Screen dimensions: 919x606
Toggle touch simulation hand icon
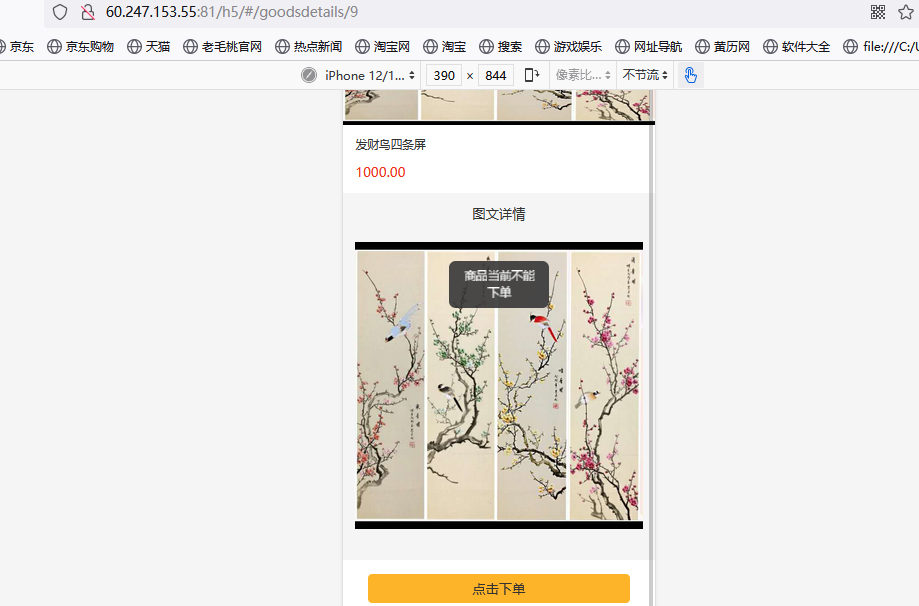coord(690,75)
